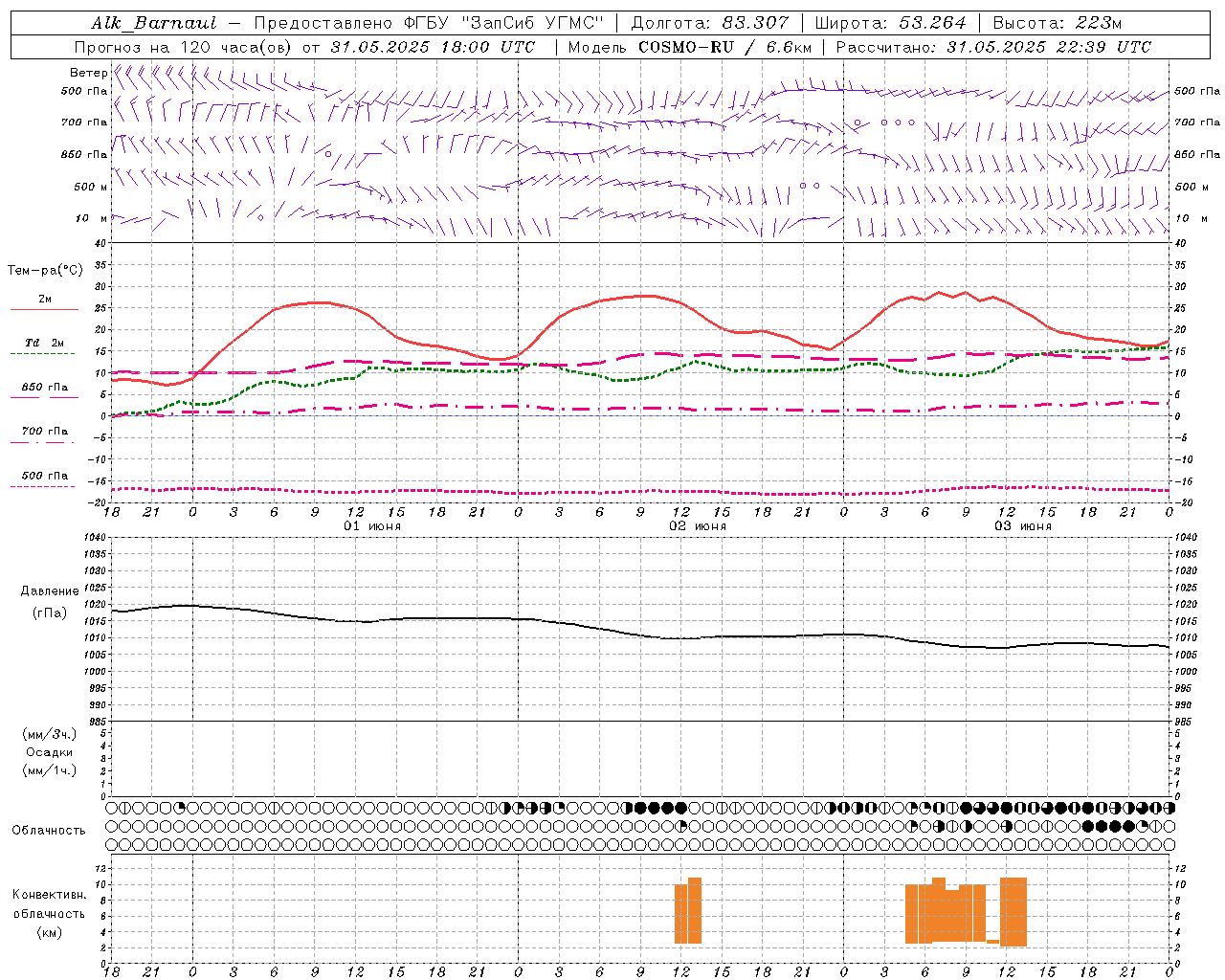
Task: Click the Высота: 223м elevation value
Action: [x=1057, y=23]
